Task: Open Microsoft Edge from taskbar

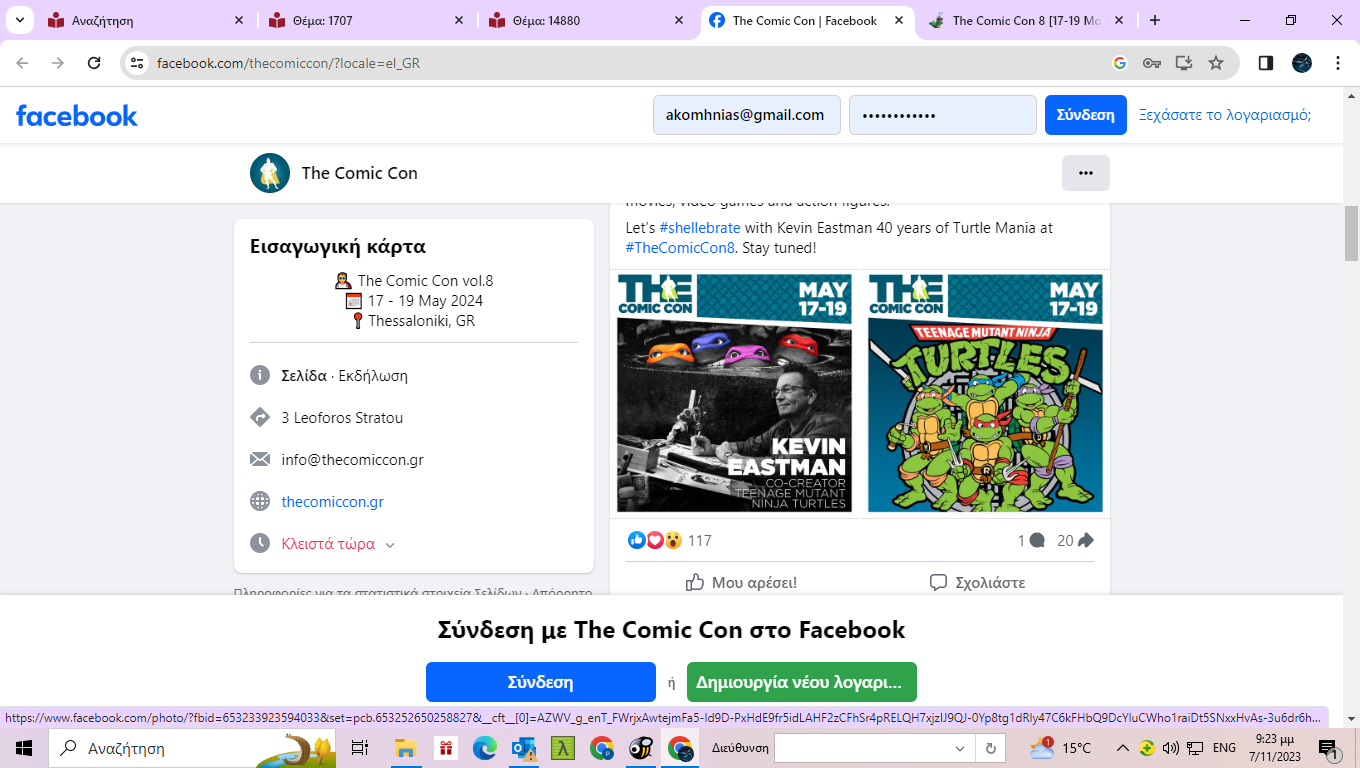Action: tap(485, 748)
